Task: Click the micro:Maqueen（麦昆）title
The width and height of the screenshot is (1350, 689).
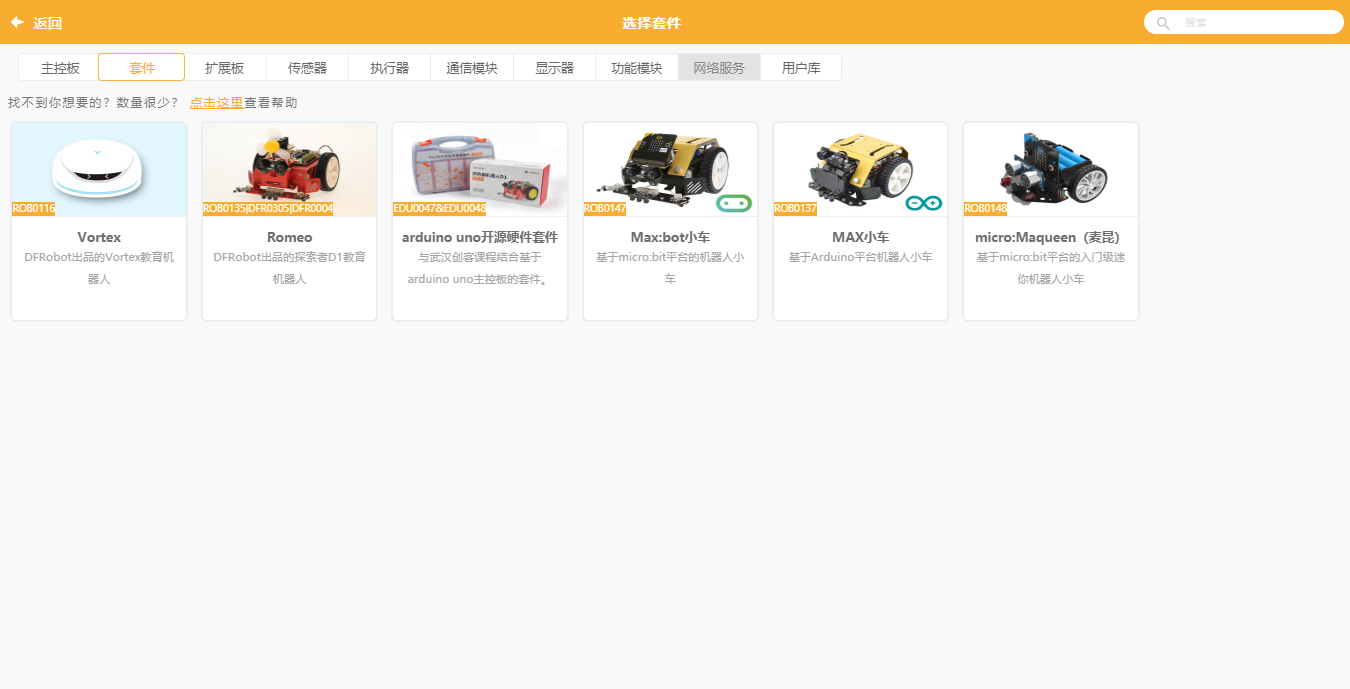Action: coord(1051,237)
